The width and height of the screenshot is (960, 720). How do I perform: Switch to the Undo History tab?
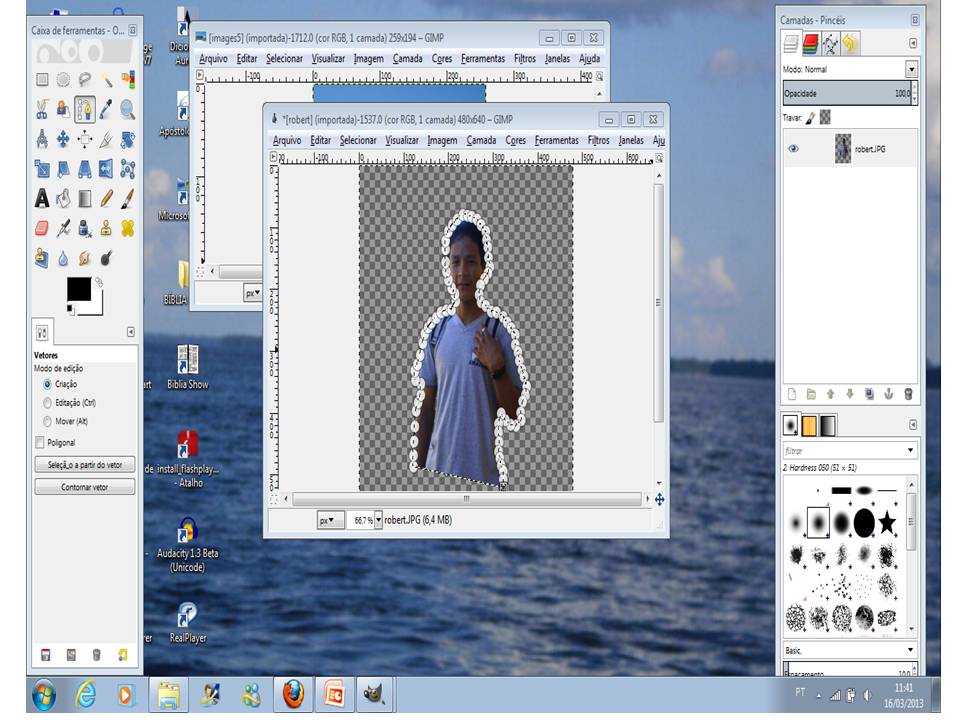coord(850,43)
